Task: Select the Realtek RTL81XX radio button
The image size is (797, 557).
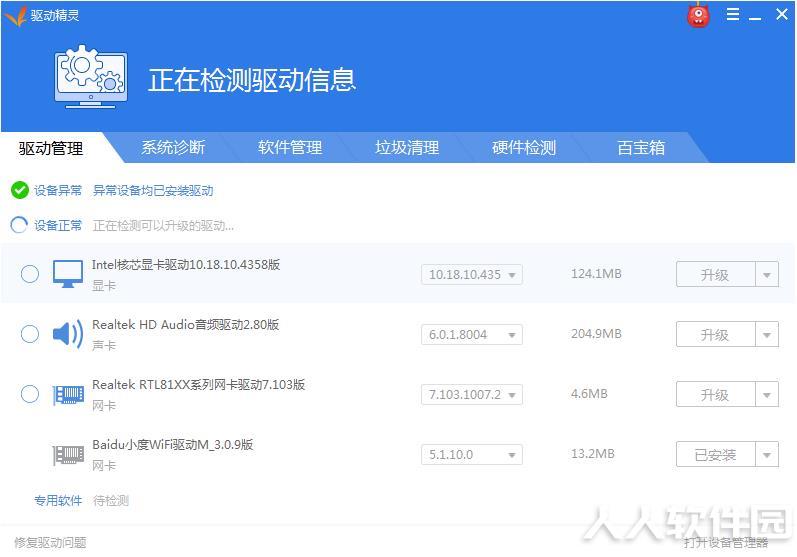Action: coord(30,394)
